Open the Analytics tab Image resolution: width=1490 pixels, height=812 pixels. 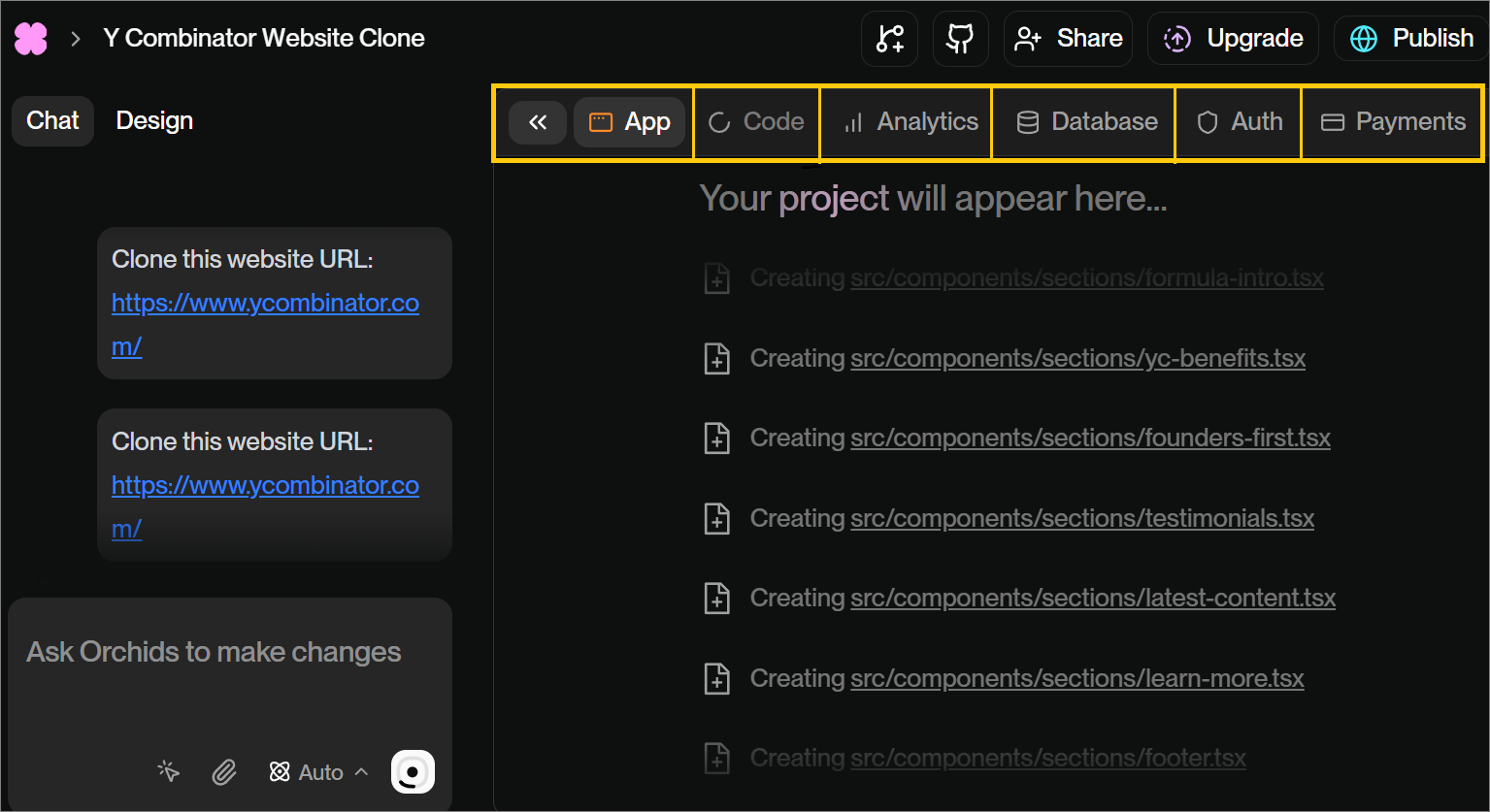click(x=911, y=122)
